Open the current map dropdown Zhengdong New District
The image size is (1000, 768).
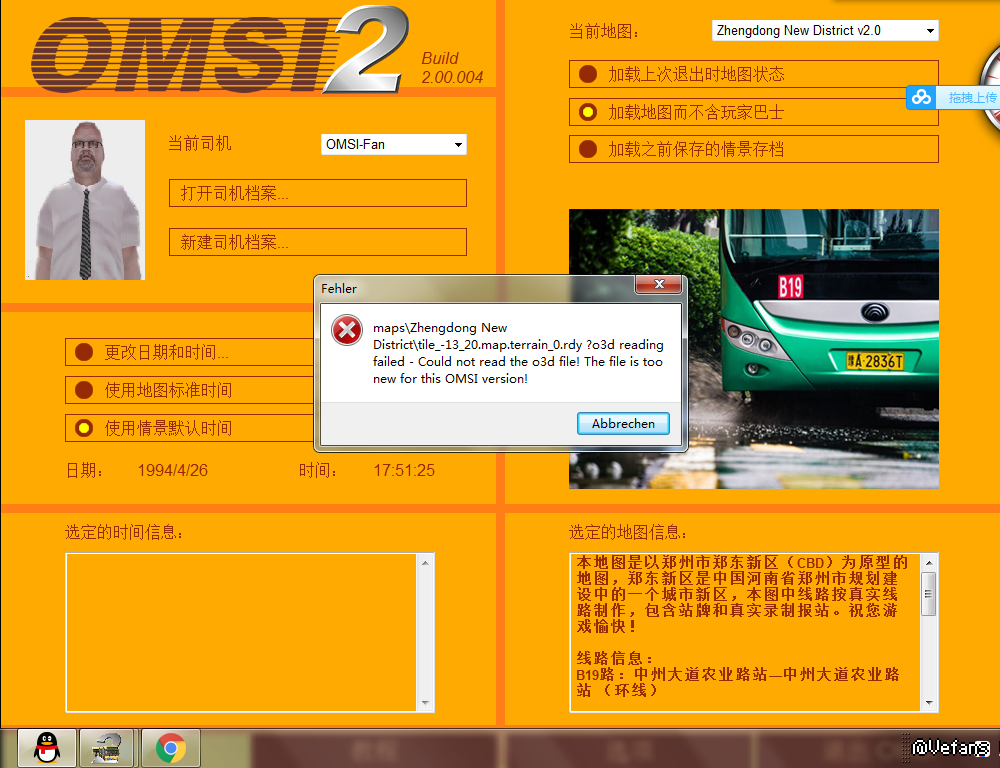tap(825, 30)
